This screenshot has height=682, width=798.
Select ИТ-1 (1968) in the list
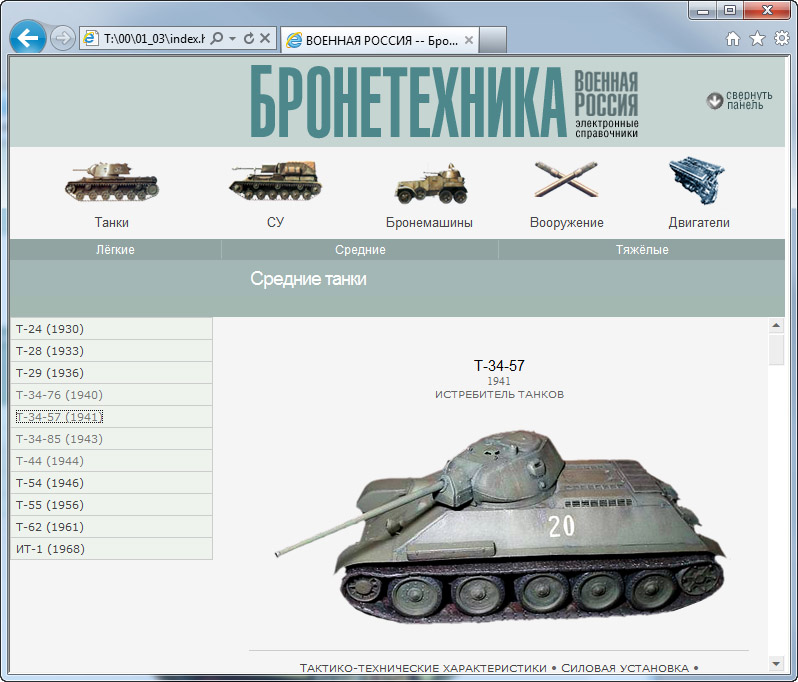click(111, 549)
